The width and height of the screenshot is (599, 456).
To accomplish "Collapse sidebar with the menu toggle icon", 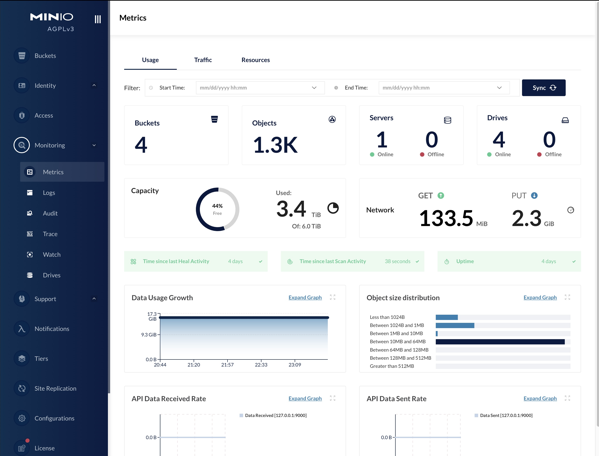I will pos(98,19).
